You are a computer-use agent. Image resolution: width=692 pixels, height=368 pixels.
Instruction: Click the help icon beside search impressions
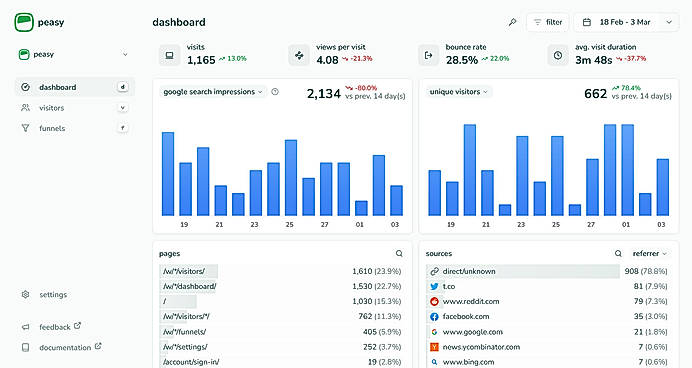(275, 92)
